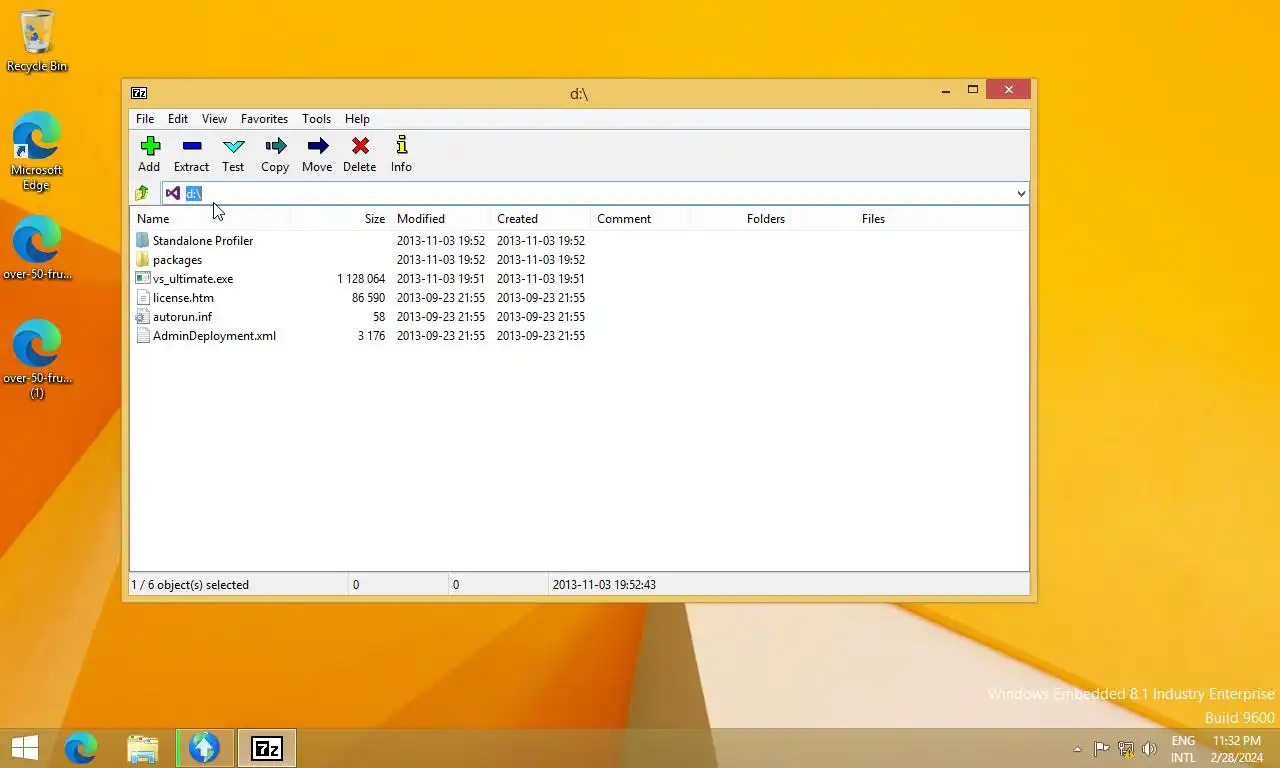The width and height of the screenshot is (1280, 768).
Task: Open the Help menu
Action: (x=357, y=118)
